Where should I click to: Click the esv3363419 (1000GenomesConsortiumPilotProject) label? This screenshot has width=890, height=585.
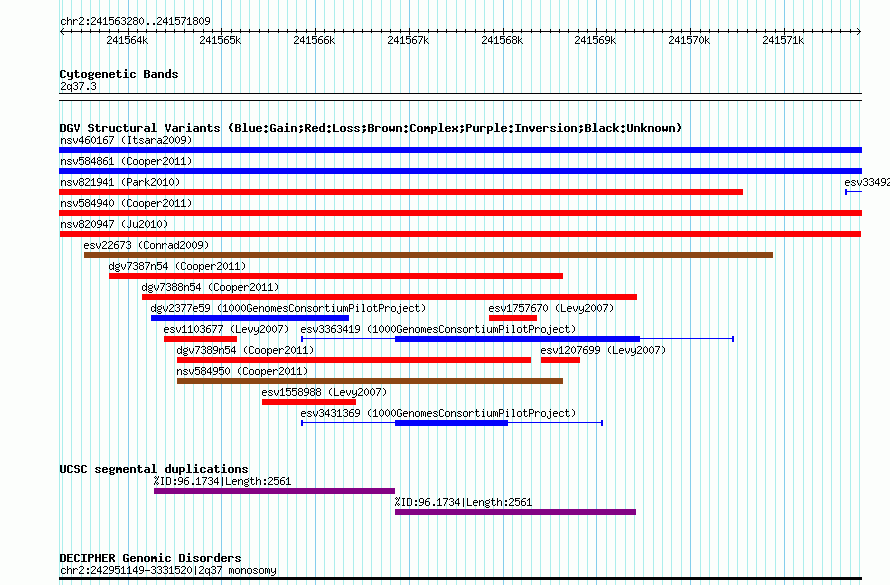pyautogui.click(x=438, y=329)
